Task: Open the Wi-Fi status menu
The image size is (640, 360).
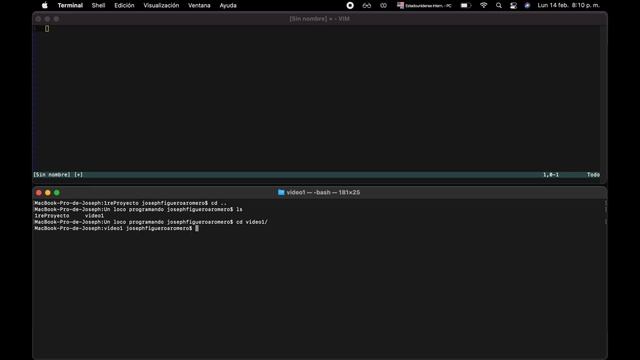Action: tap(484, 5)
